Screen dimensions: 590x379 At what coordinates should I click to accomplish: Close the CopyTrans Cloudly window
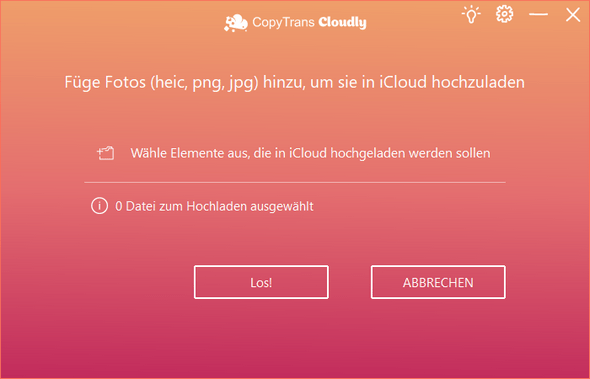[573, 15]
